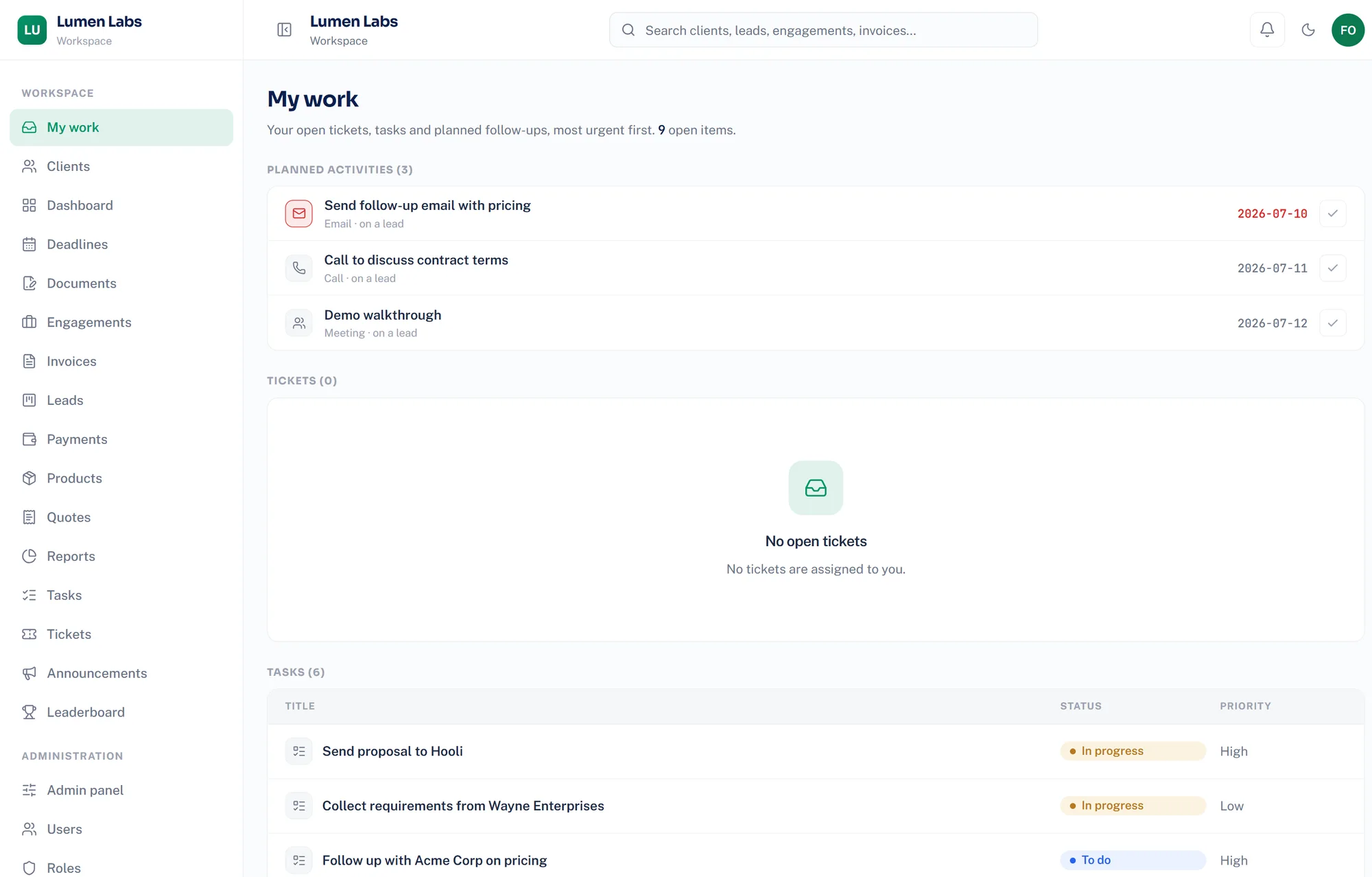Open My work in the sidebar
The height and width of the screenshot is (877, 1372).
(x=121, y=127)
